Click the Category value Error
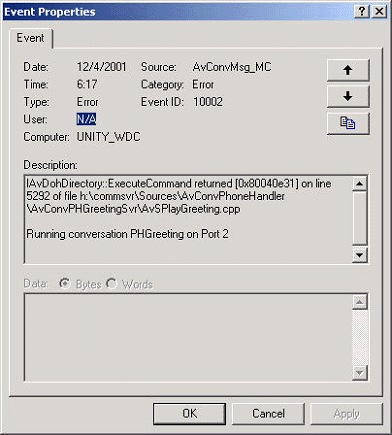This screenshot has height=435, width=392. pyautogui.click(x=203, y=84)
